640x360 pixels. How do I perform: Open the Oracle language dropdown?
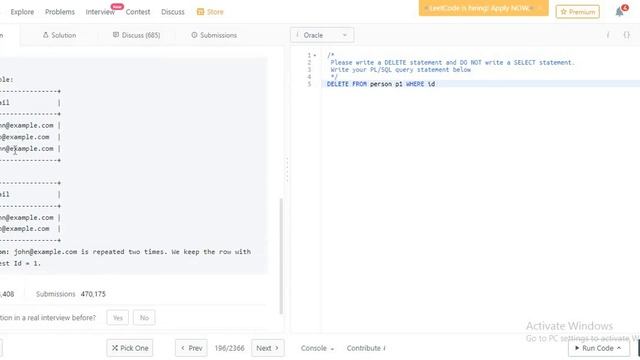(322, 35)
